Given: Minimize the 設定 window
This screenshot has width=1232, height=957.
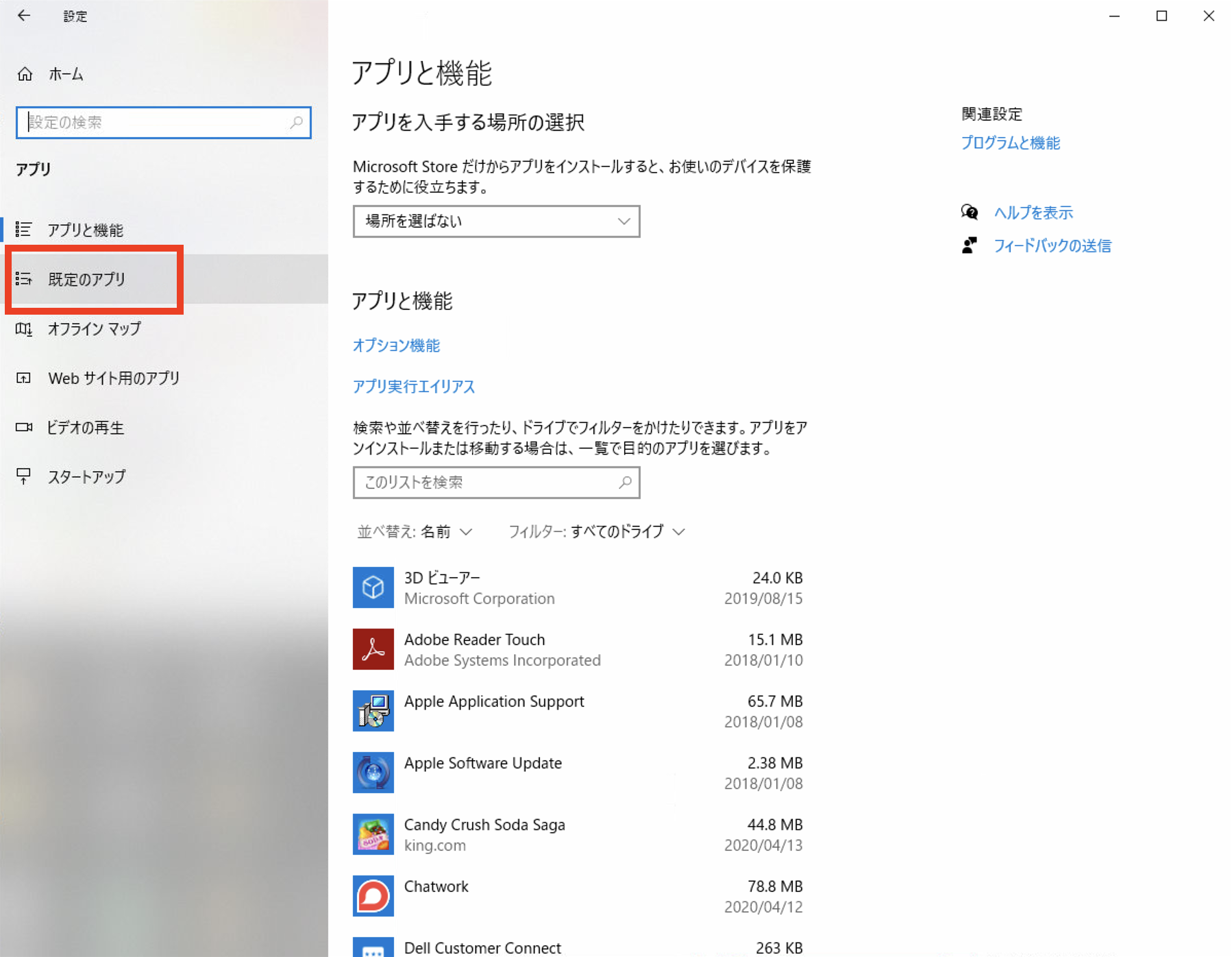Looking at the screenshot, I should coord(1115,16).
